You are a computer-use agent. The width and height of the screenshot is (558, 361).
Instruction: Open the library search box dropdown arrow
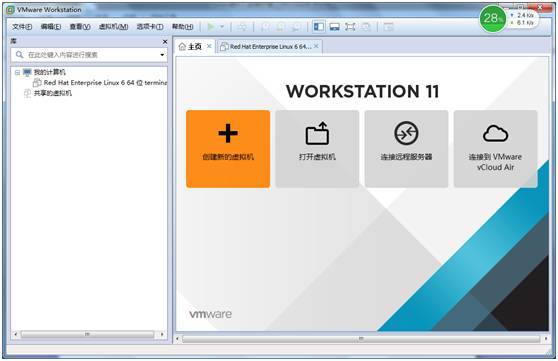[x=162, y=55]
